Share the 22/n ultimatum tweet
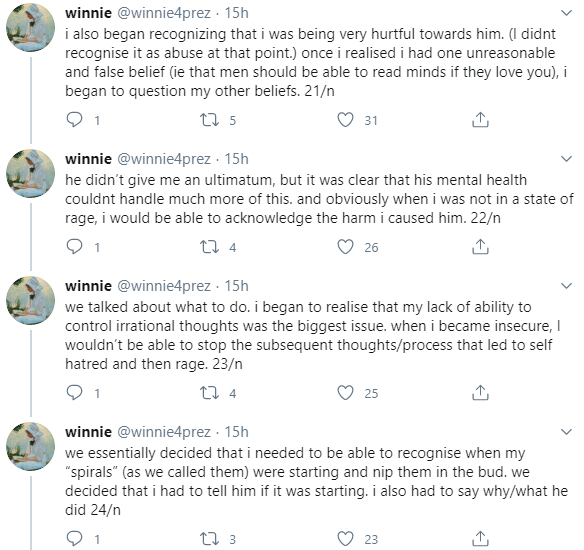584x550 pixels. (480, 247)
